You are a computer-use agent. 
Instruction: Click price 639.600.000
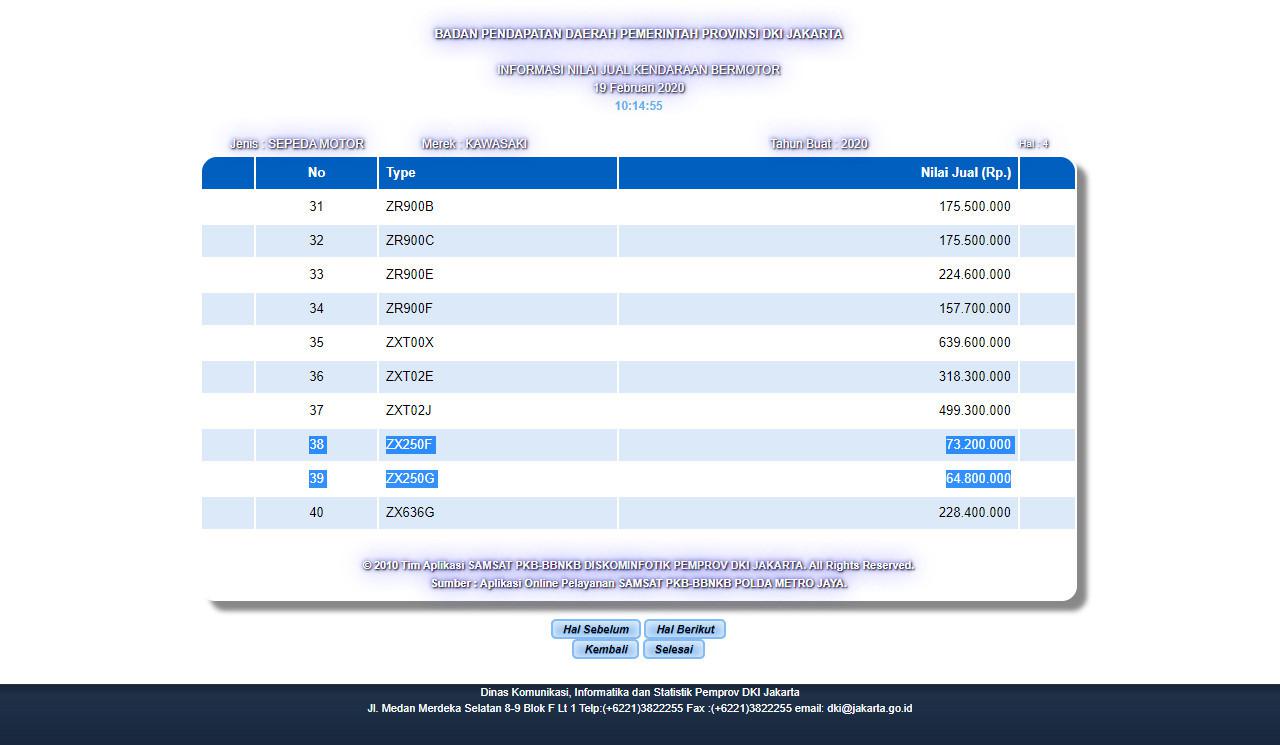pos(975,343)
